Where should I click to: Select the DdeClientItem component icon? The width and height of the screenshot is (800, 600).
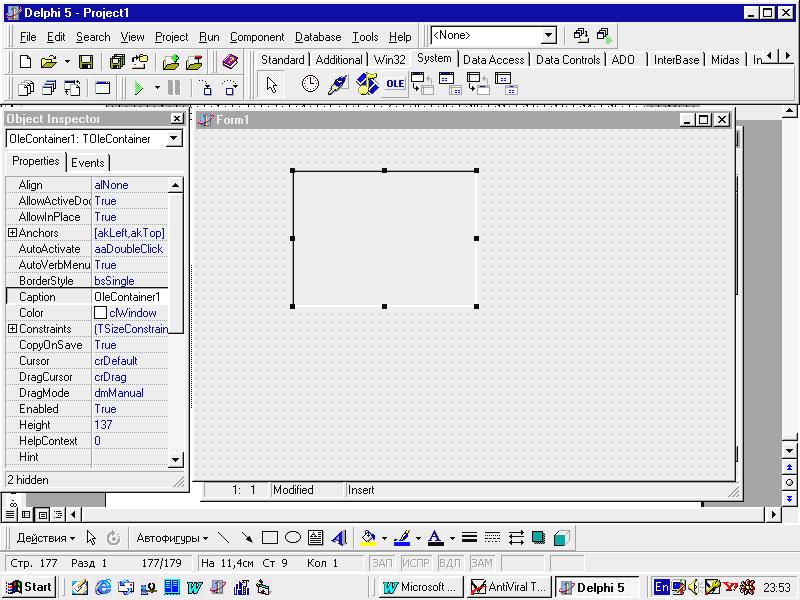451,84
